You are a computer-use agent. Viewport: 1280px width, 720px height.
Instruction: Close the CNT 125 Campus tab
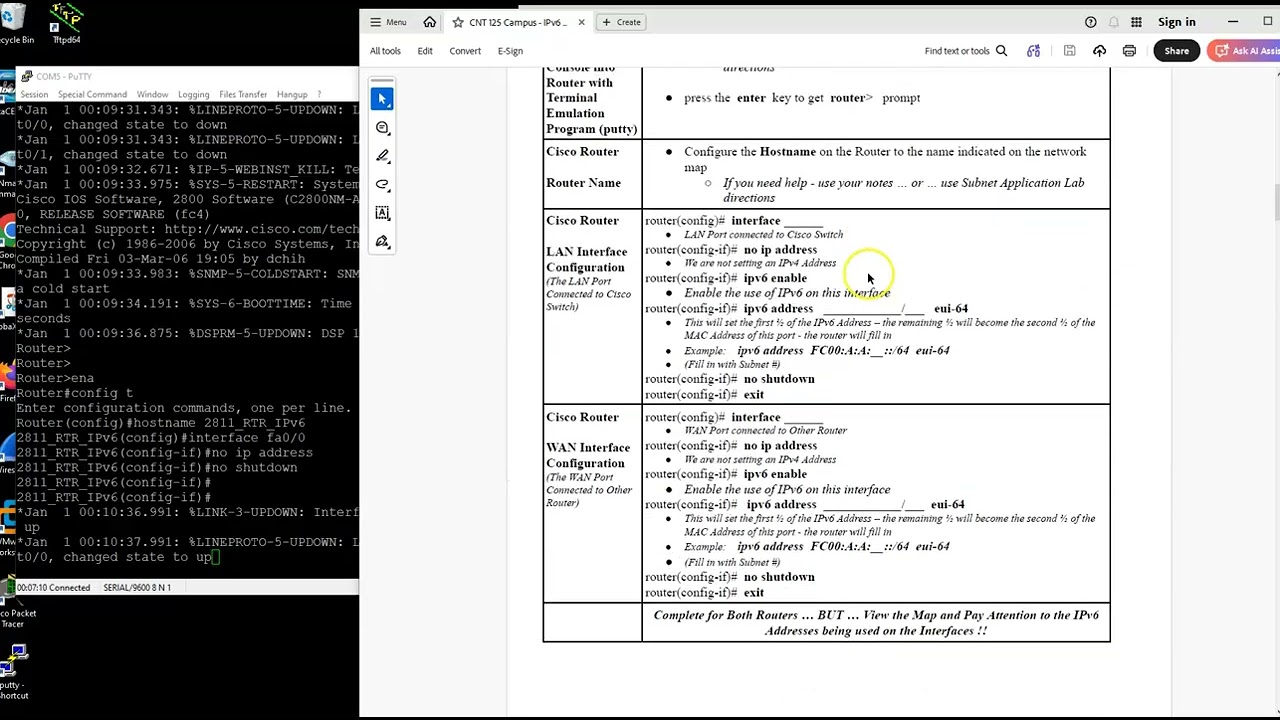coord(581,22)
